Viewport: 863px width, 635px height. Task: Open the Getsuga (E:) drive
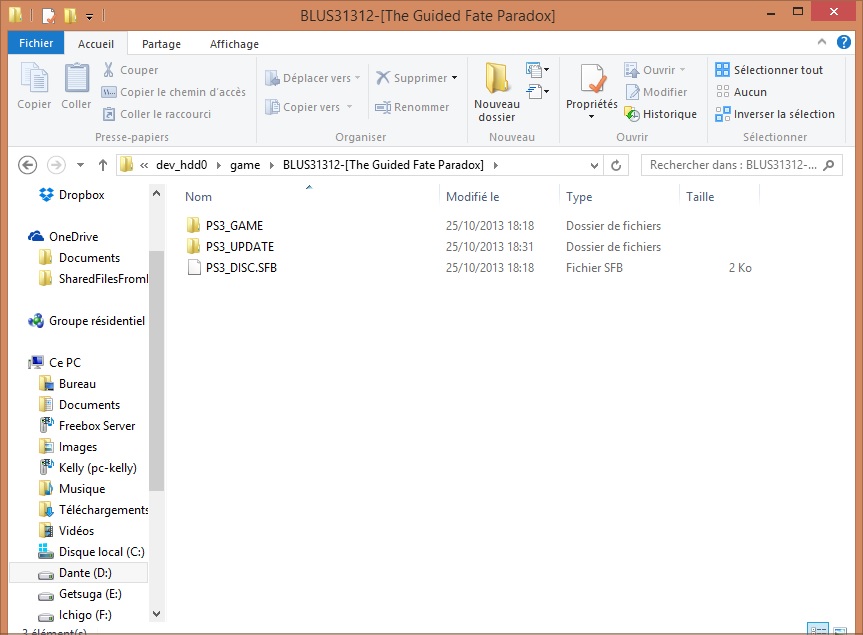pyautogui.click(x=80, y=594)
